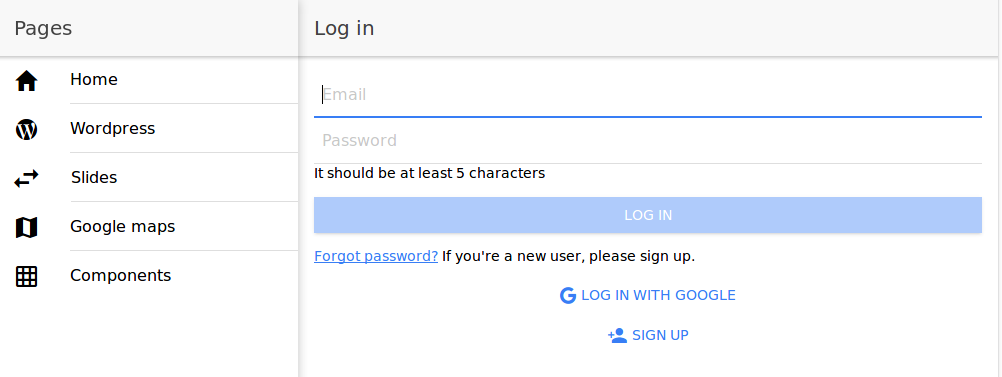Click the Google maps map icon
The height and width of the screenshot is (377, 1002).
(26, 227)
